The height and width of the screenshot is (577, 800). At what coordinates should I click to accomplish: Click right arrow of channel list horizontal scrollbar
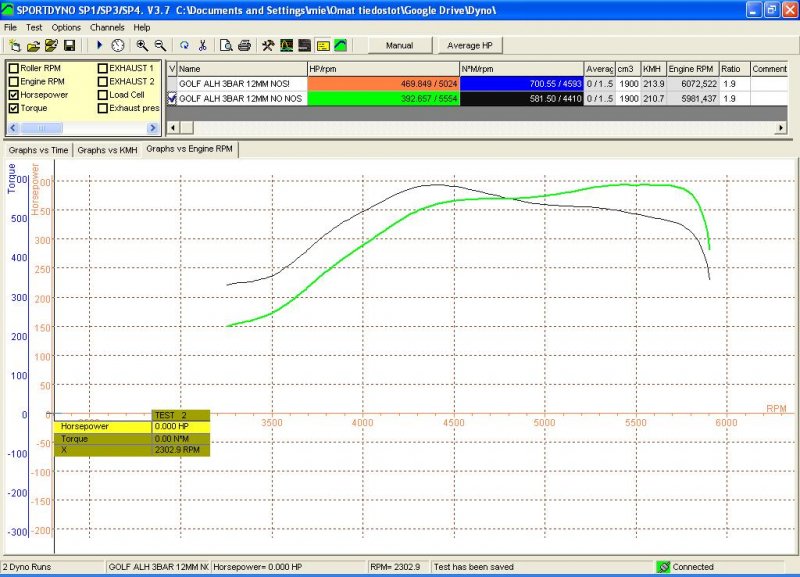point(154,128)
